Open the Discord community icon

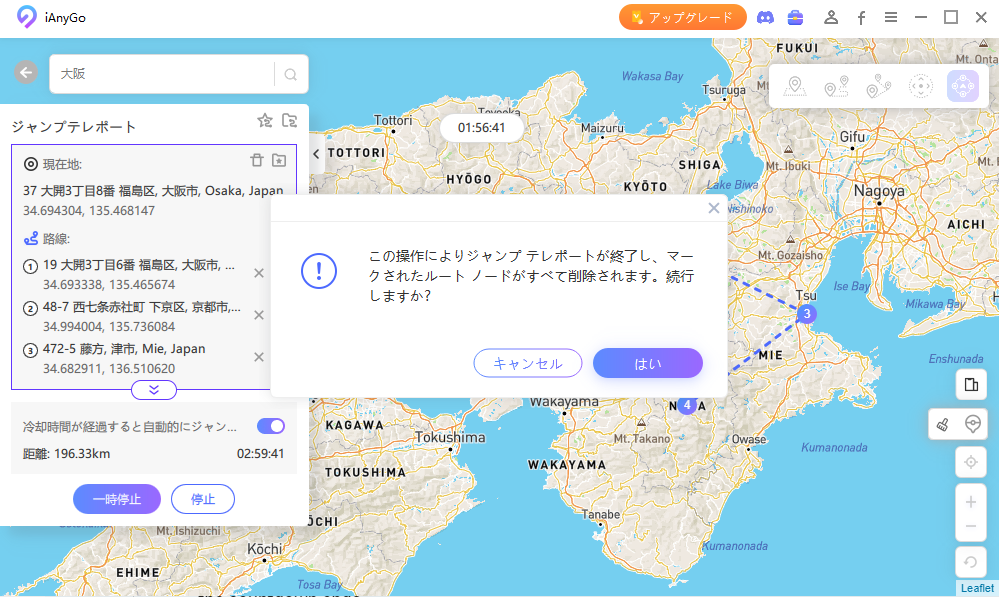(x=765, y=17)
